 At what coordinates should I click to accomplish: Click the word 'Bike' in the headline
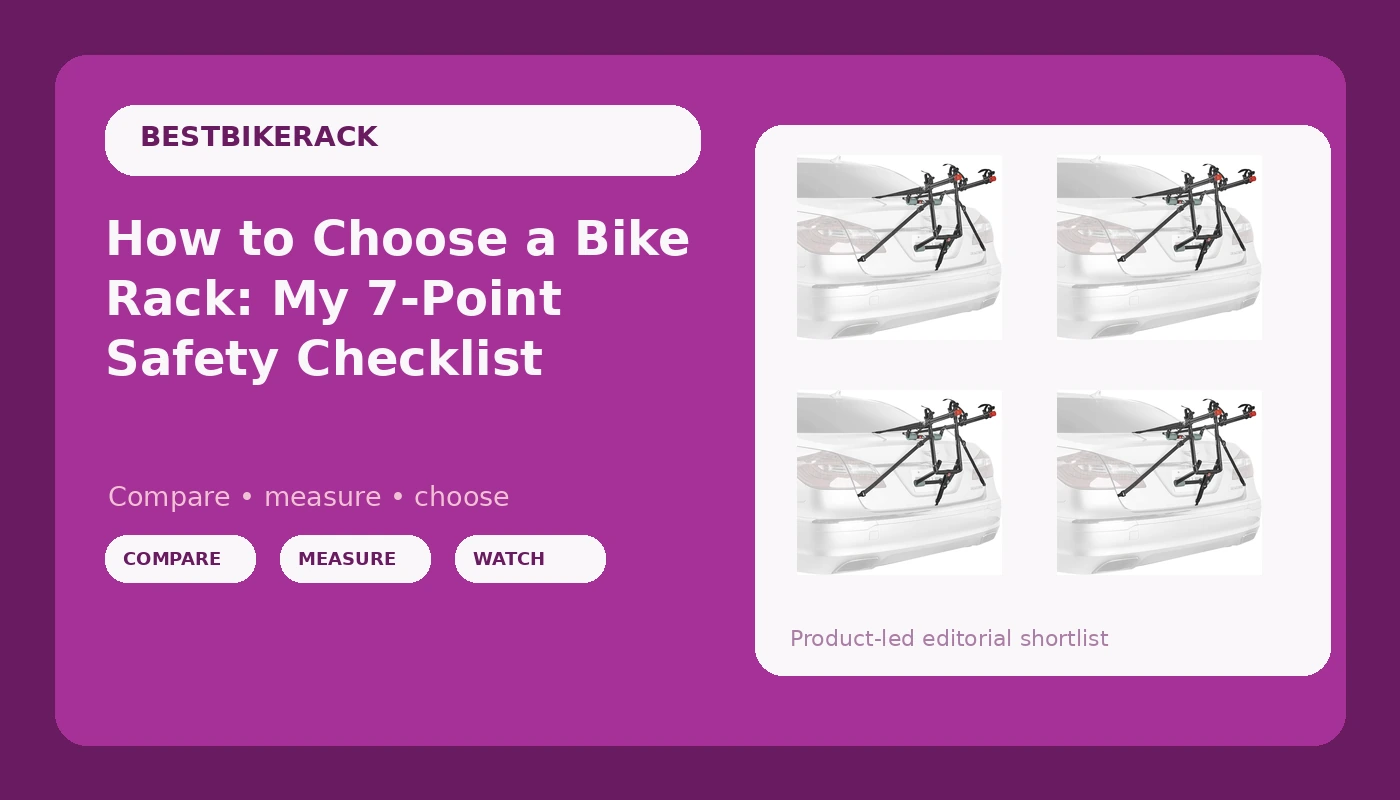coord(632,240)
